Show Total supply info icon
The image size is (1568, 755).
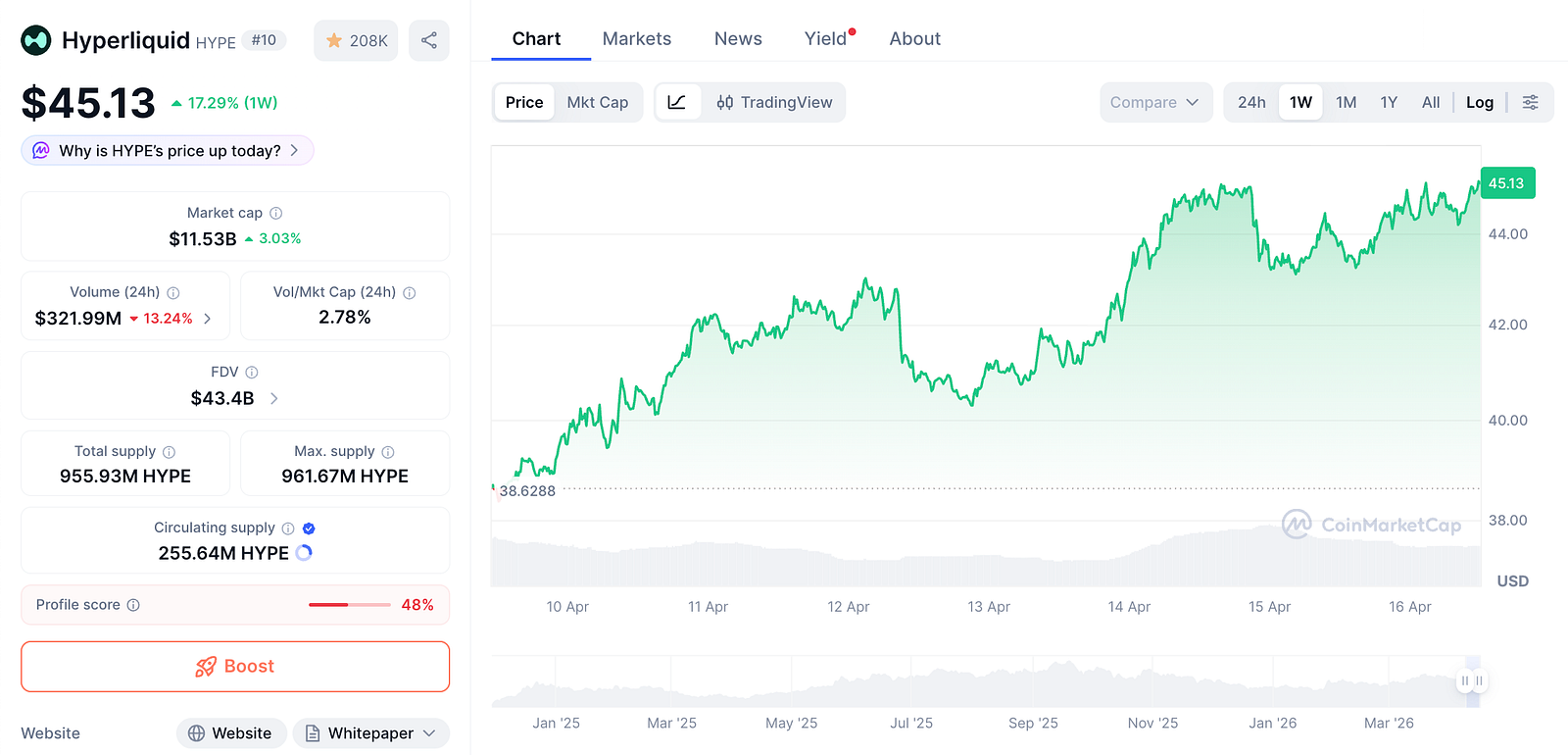point(170,451)
